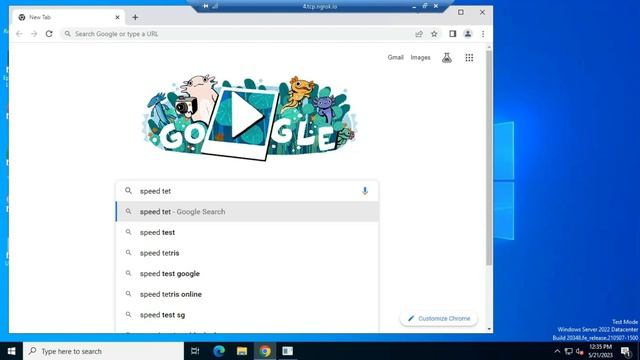Select 'speed tet - Google Search' suggestion
The image size is (640, 360).
click(247, 211)
